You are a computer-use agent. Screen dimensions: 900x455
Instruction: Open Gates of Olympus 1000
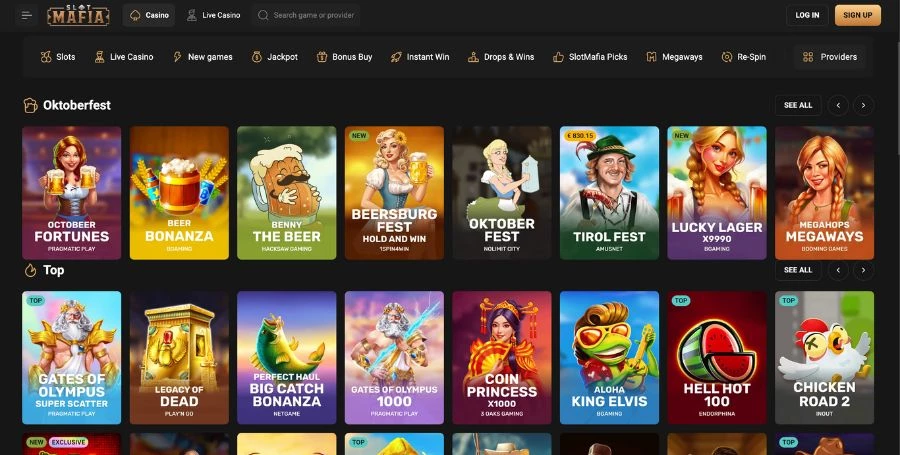[394, 357]
